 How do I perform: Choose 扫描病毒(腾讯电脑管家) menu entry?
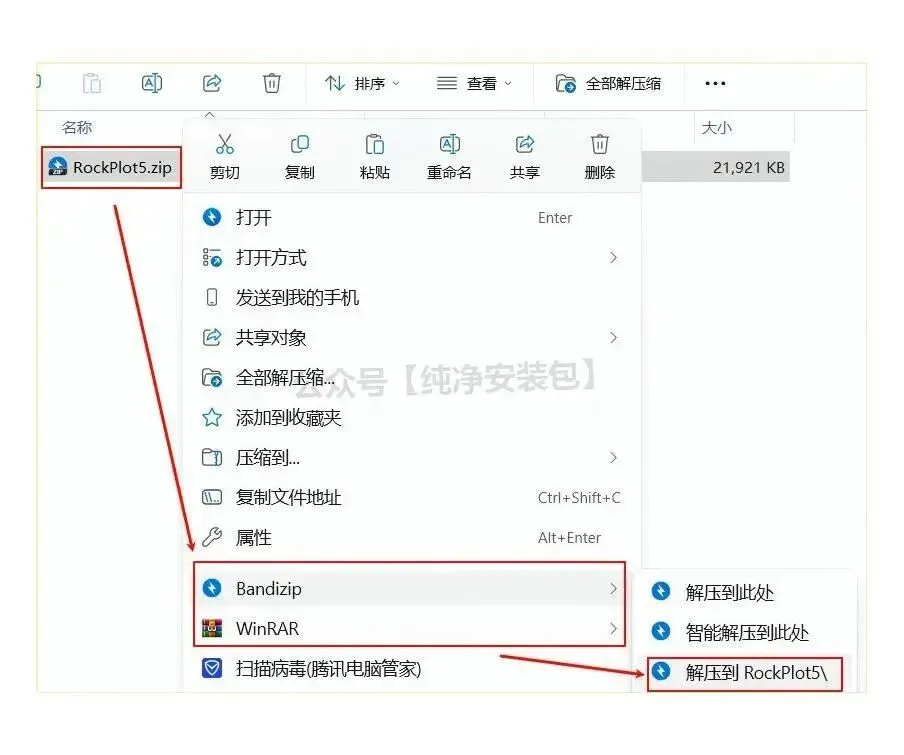pyautogui.click(x=412, y=669)
